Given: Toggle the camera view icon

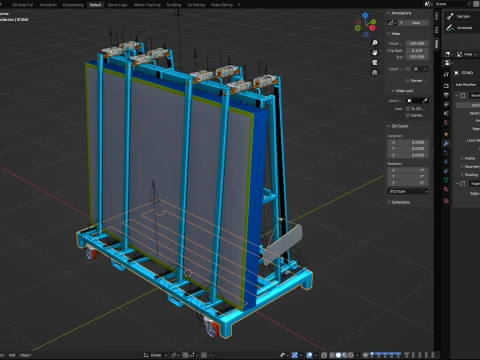Looking at the screenshot, I should point(375,63).
